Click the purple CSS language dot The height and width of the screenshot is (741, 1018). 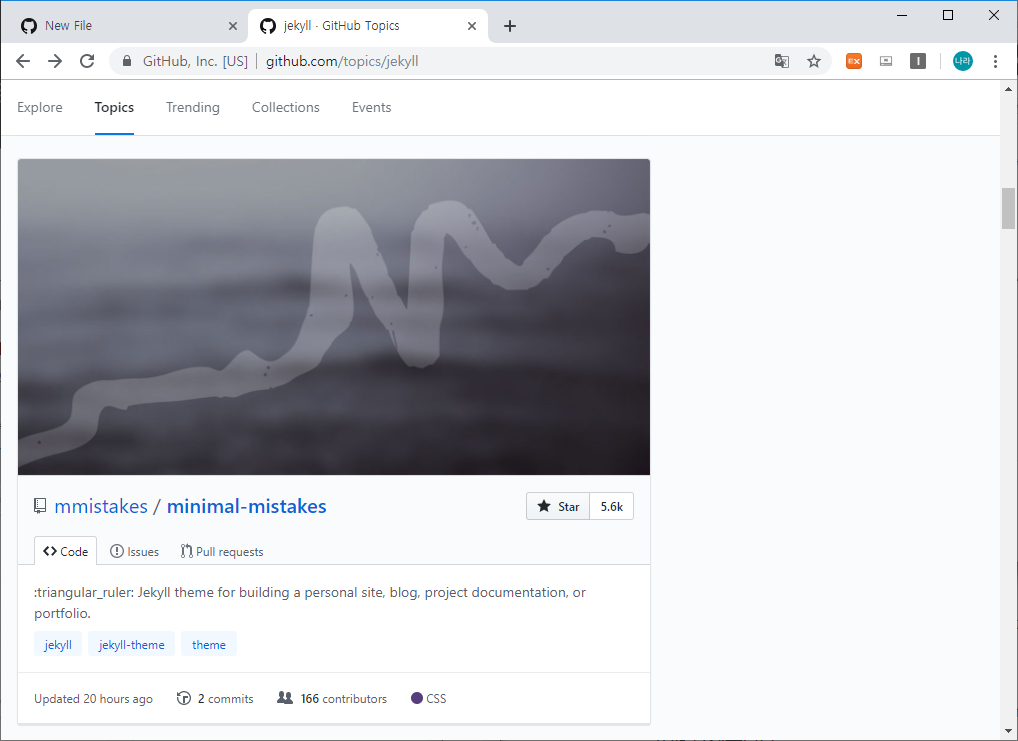pyautogui.click(x=417, y=698)
